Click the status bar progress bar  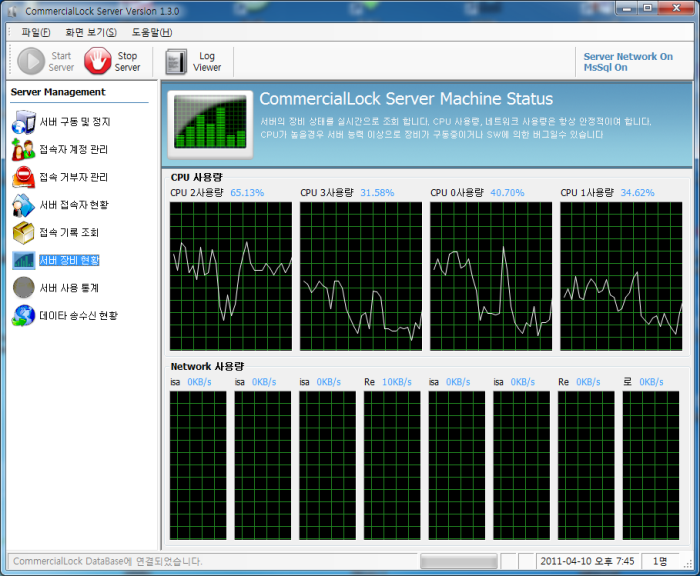[458, 561]
